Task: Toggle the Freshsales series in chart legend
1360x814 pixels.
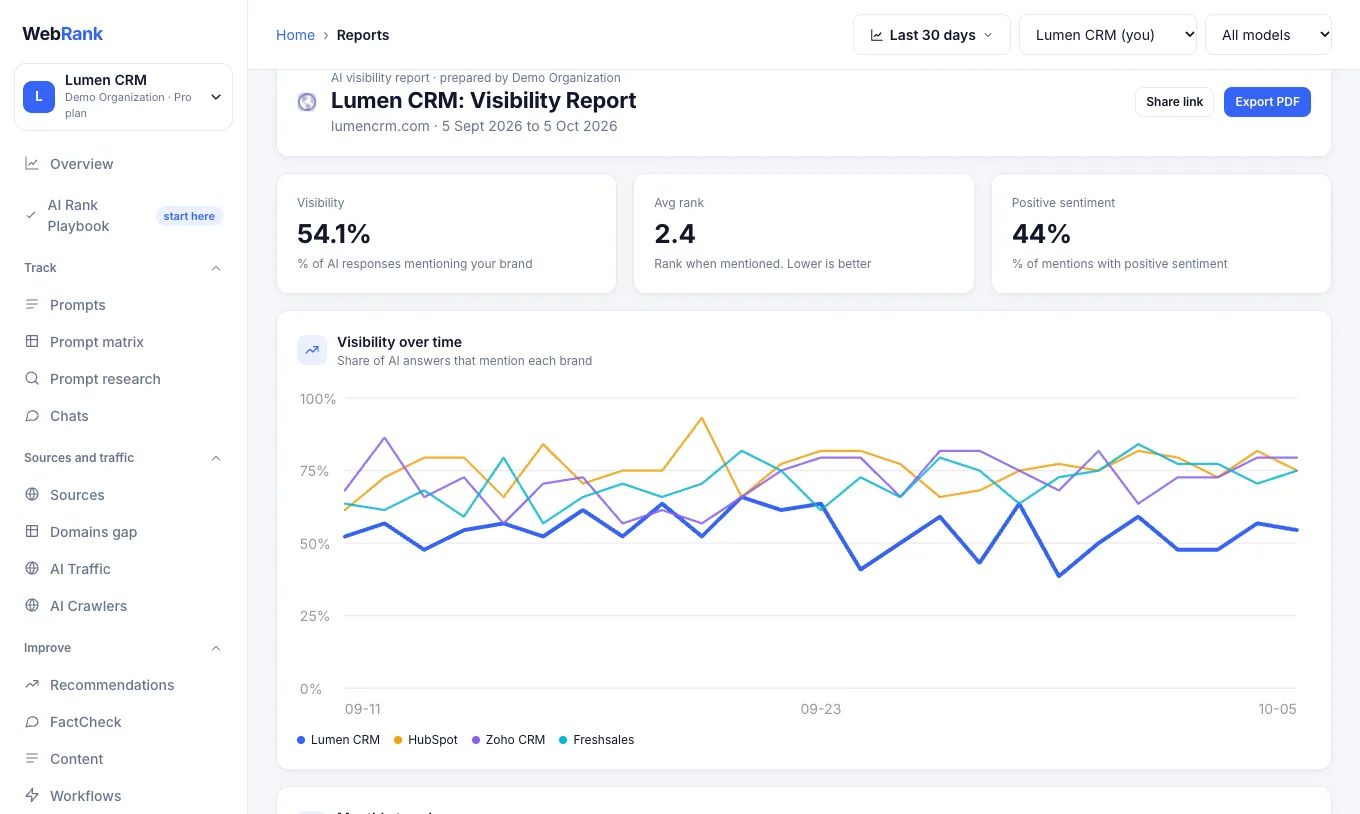Action: 596,740
